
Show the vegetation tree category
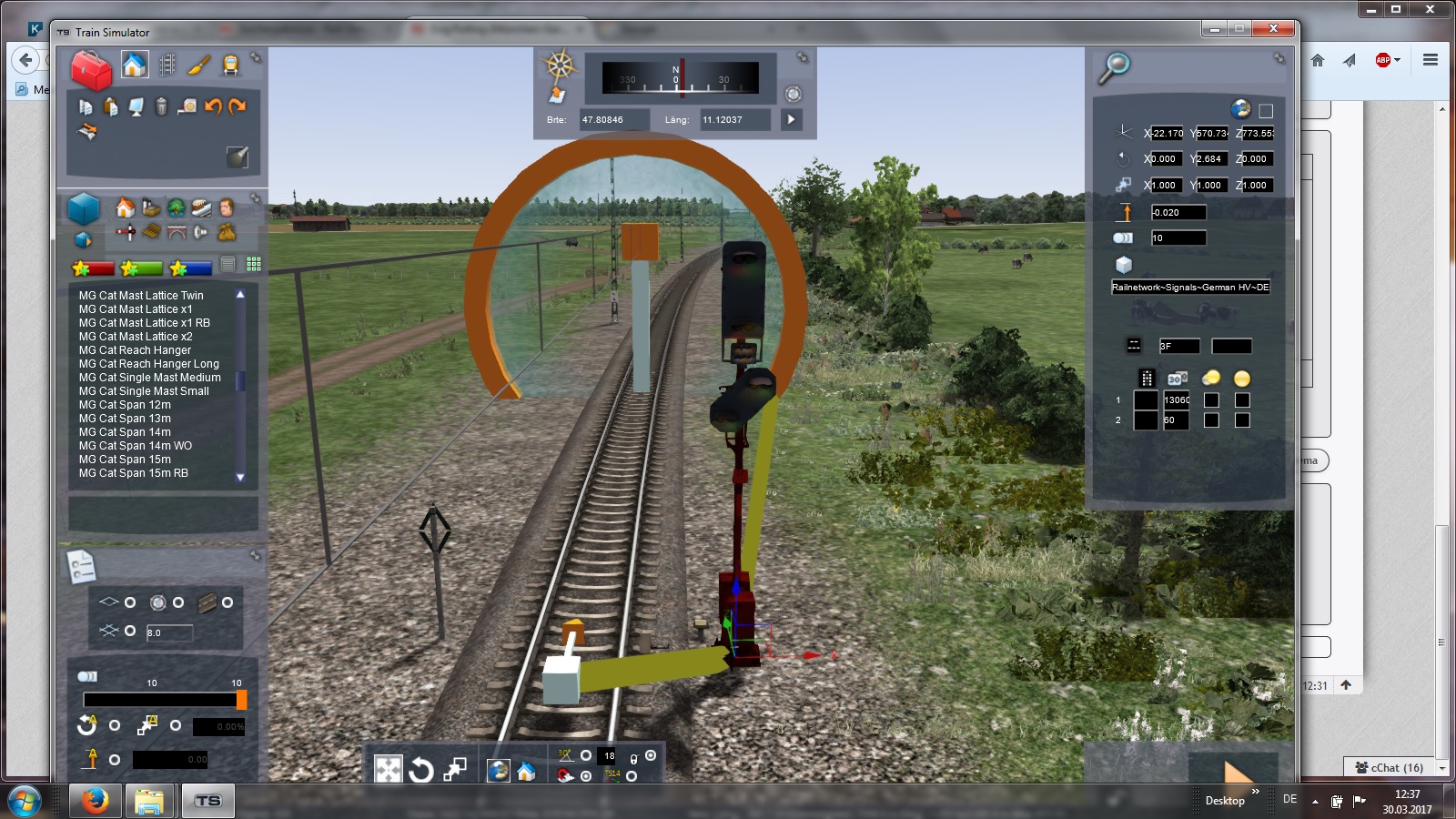point(177,208)
